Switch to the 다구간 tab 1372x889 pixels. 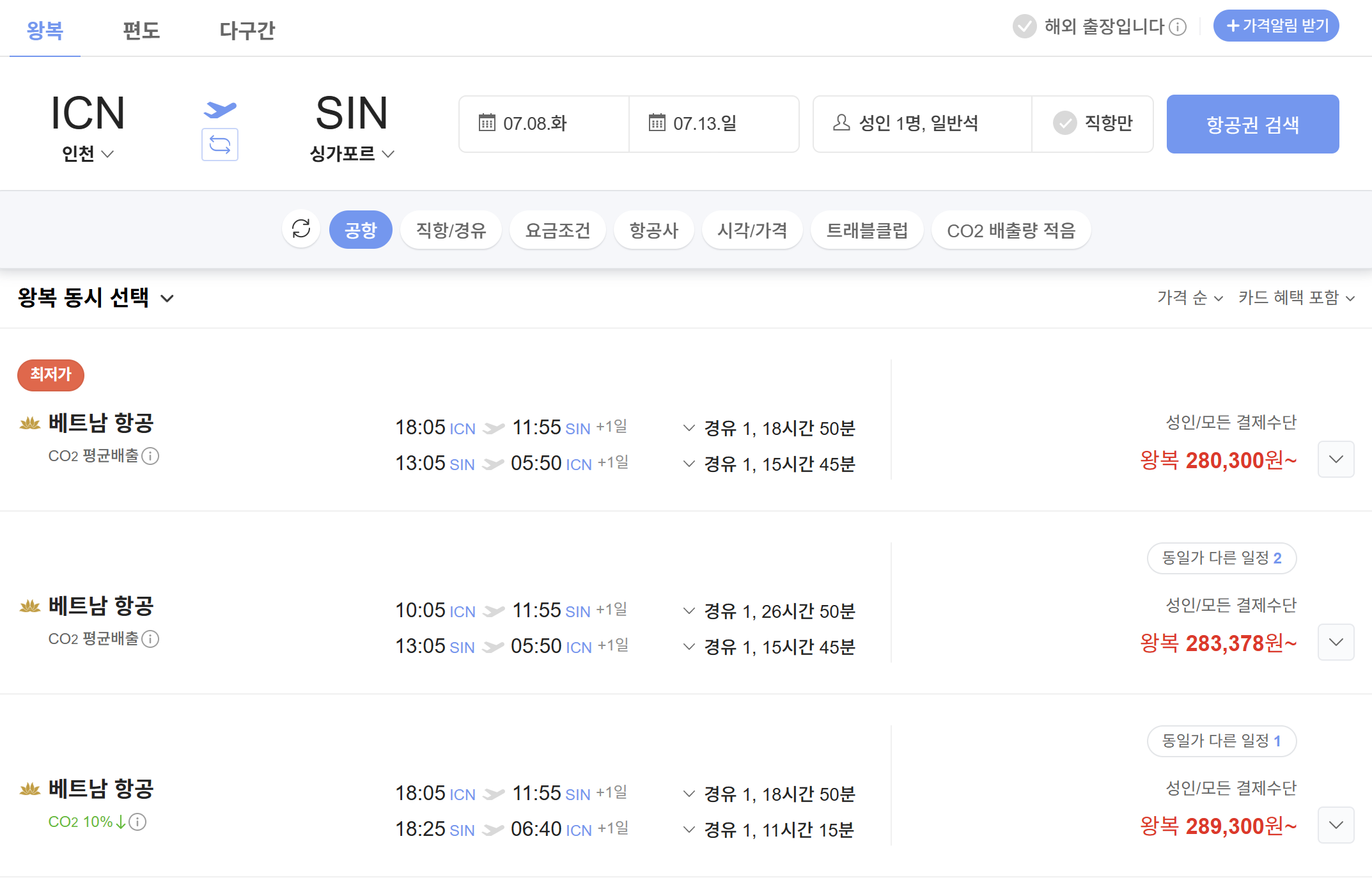[x=246, y=30]
